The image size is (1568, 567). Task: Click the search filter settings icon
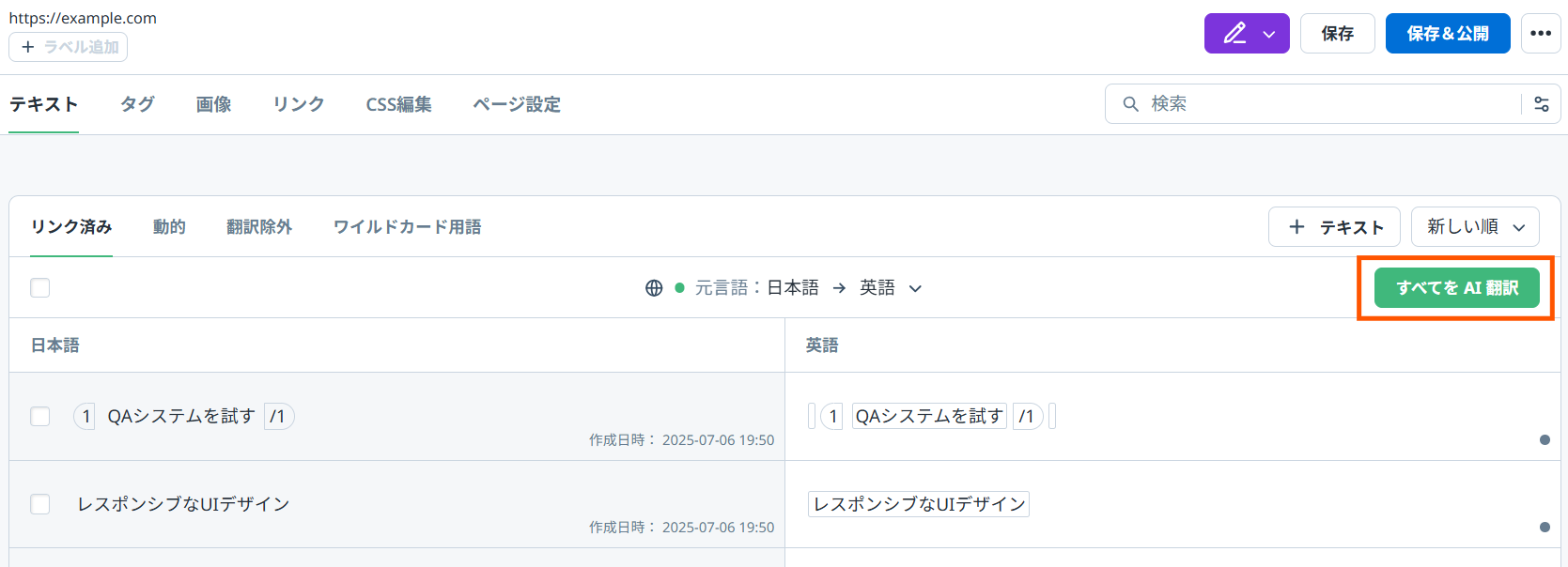(1542, 104)
